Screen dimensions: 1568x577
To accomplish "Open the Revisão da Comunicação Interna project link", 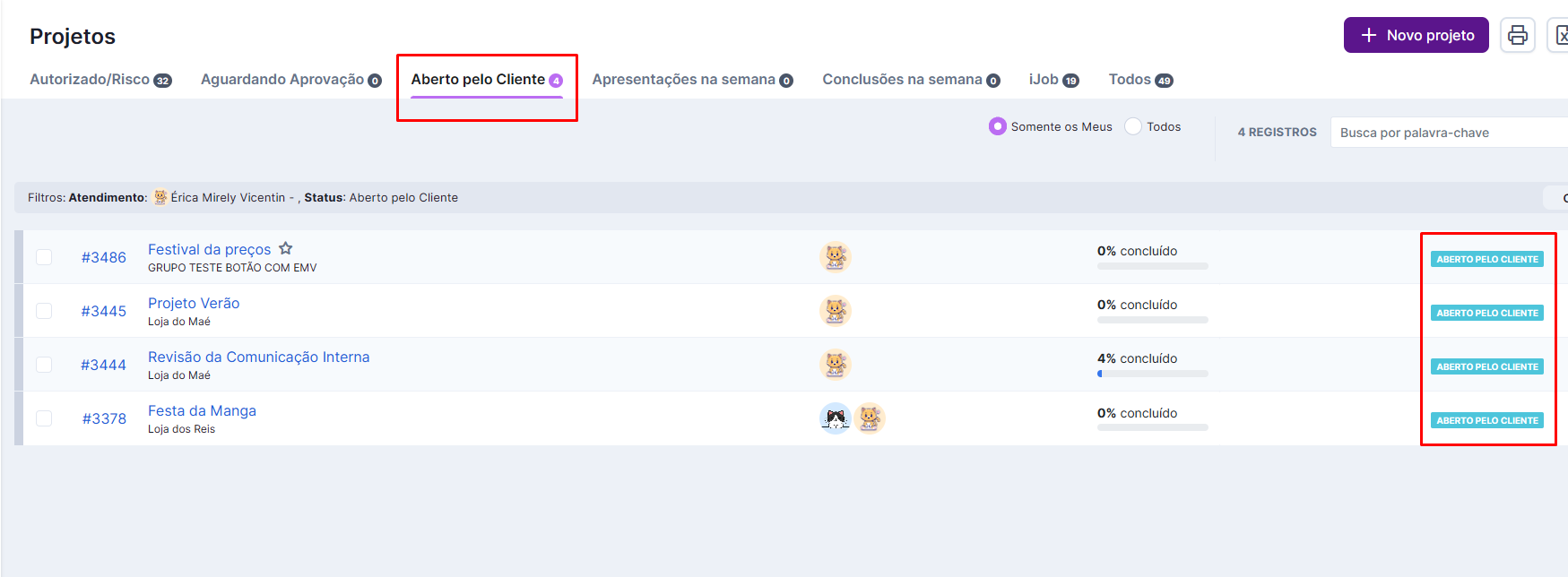I will click(258, 357).
